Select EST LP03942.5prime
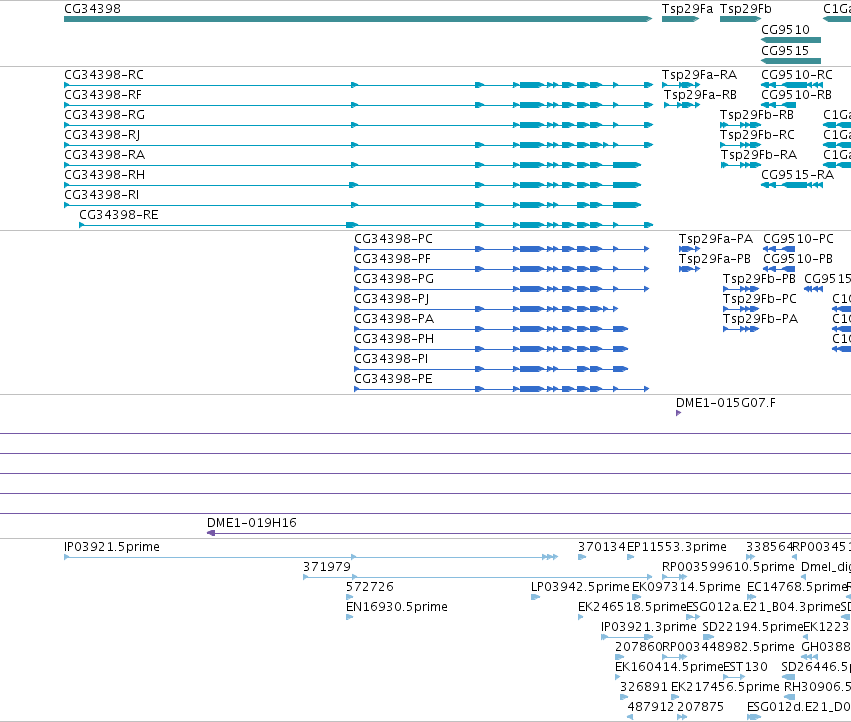The image size is (851, 722). 580,587
